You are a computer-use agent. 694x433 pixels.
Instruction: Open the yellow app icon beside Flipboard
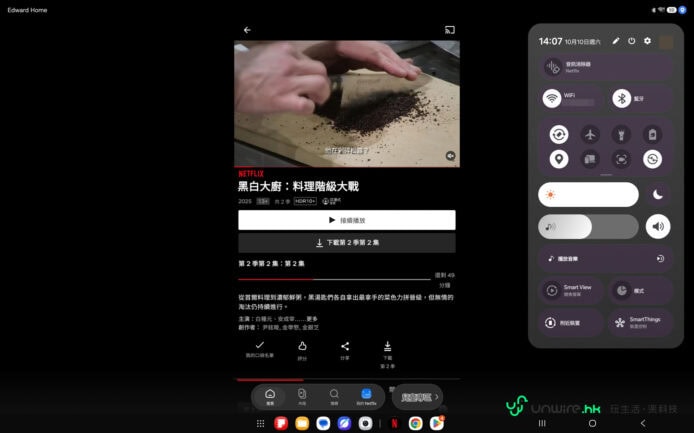pyautogui.click(x=302, y=423)
